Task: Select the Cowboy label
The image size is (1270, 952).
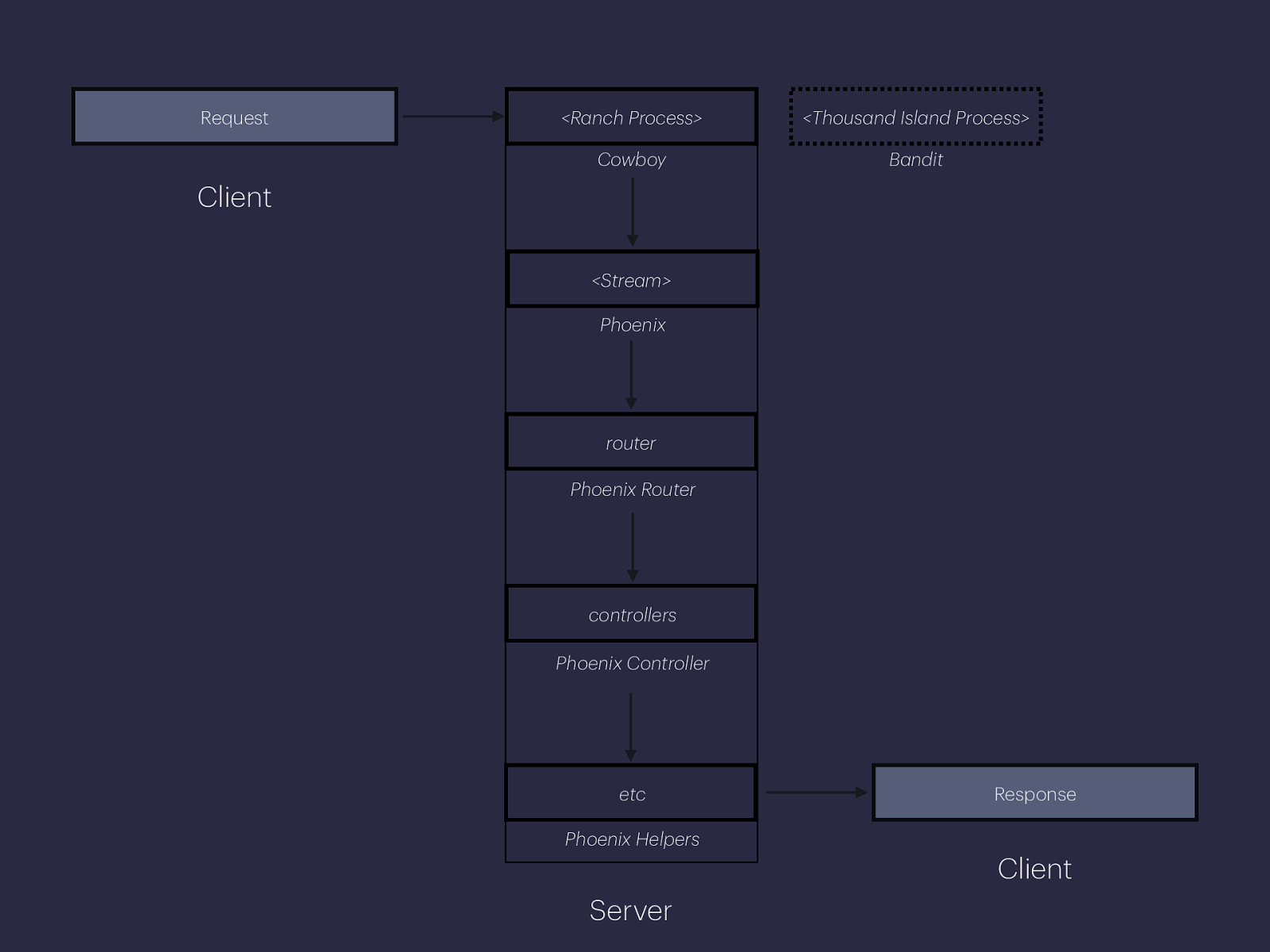Action: 632,159
